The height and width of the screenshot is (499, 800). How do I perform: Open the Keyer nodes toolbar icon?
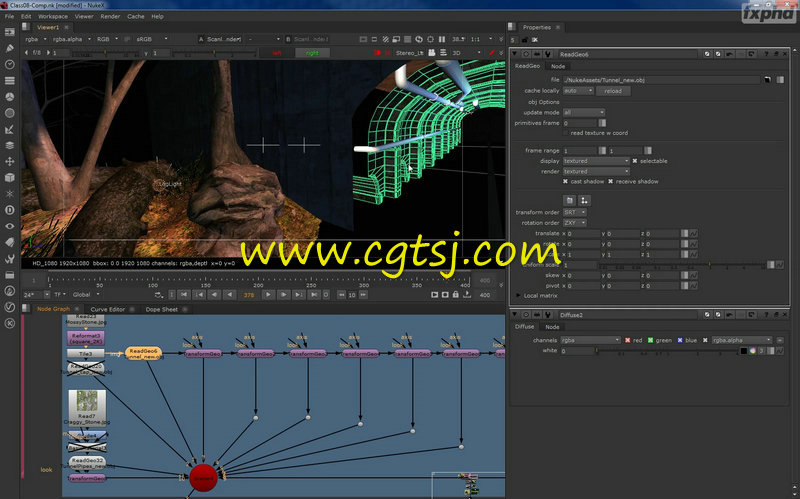tap(9, 129)
